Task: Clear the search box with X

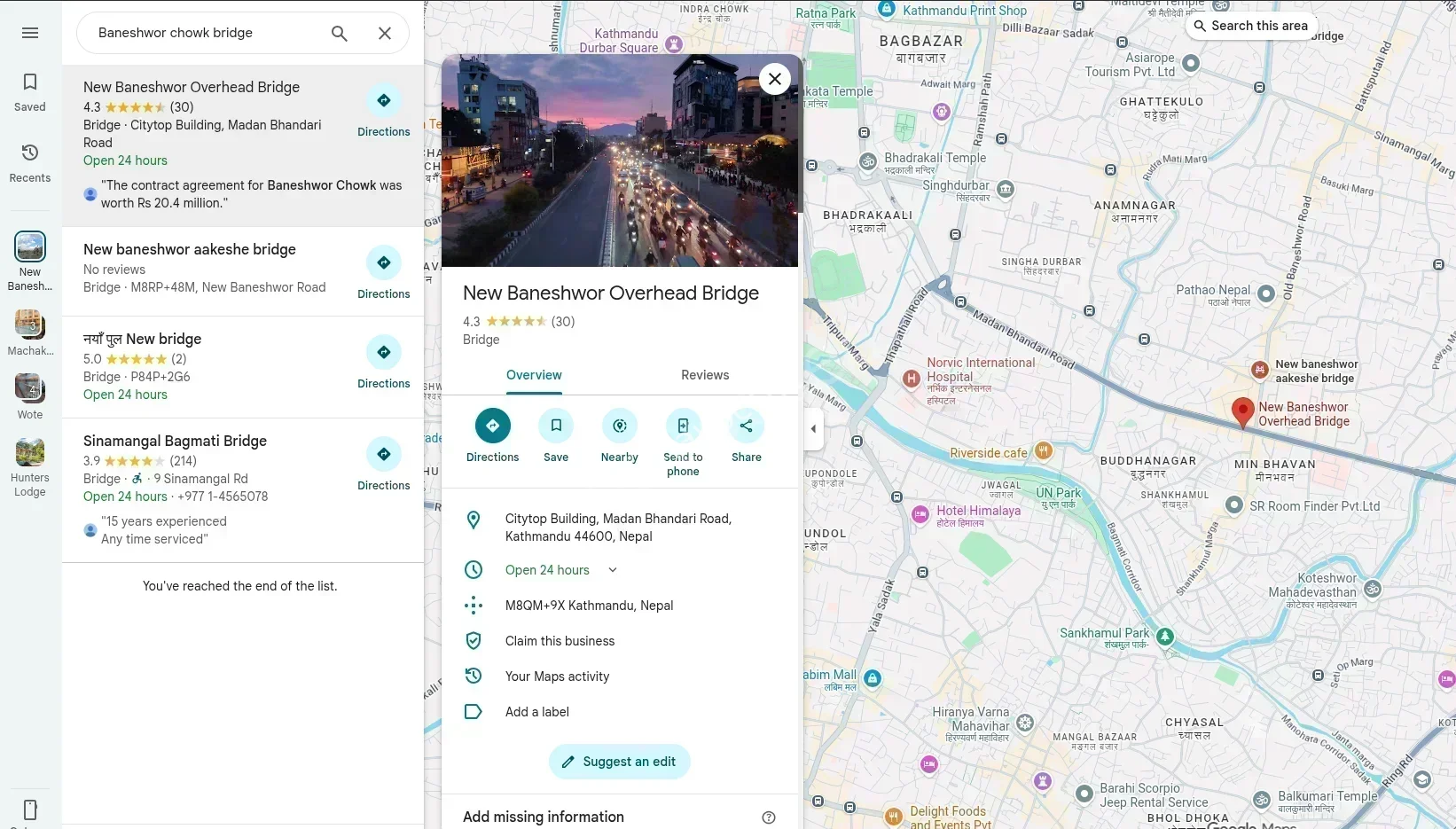Action: 385,33
